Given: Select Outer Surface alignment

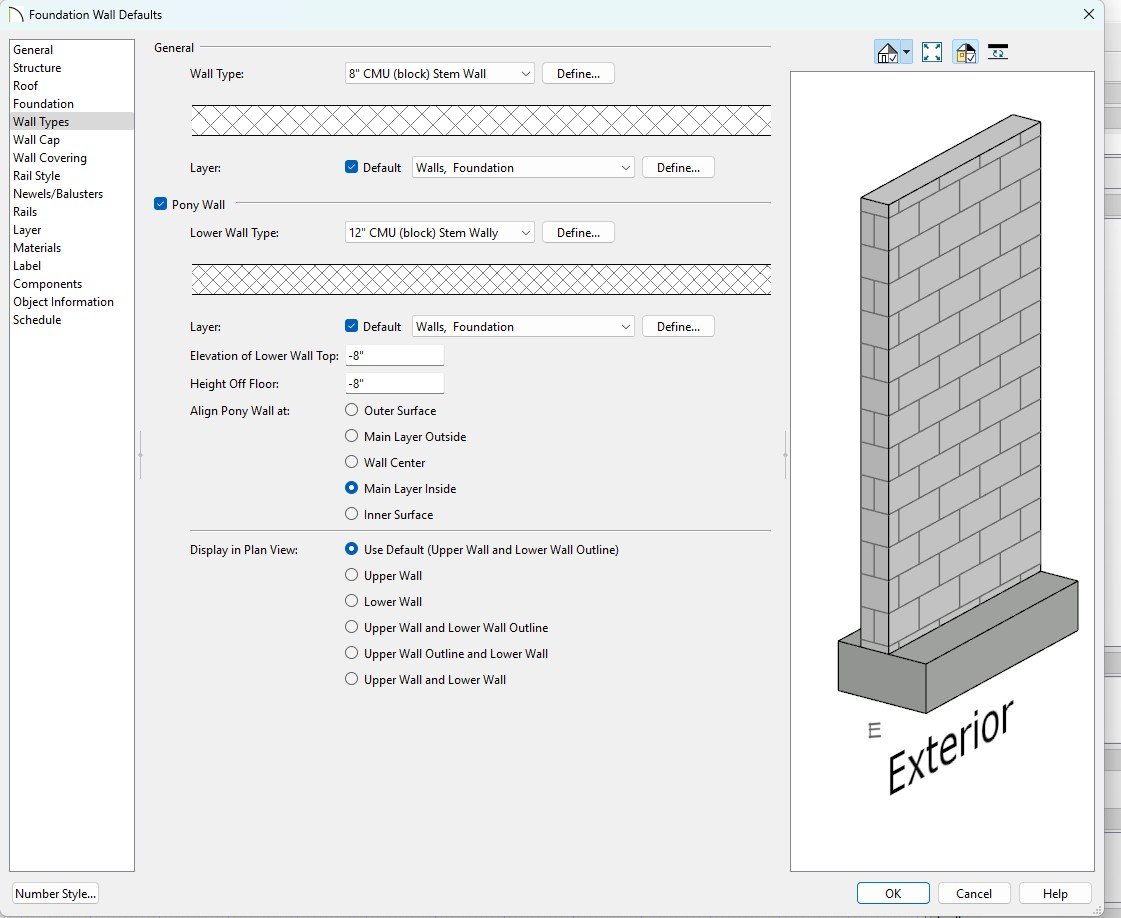Looking at the screenshot, I should point(351,410).
